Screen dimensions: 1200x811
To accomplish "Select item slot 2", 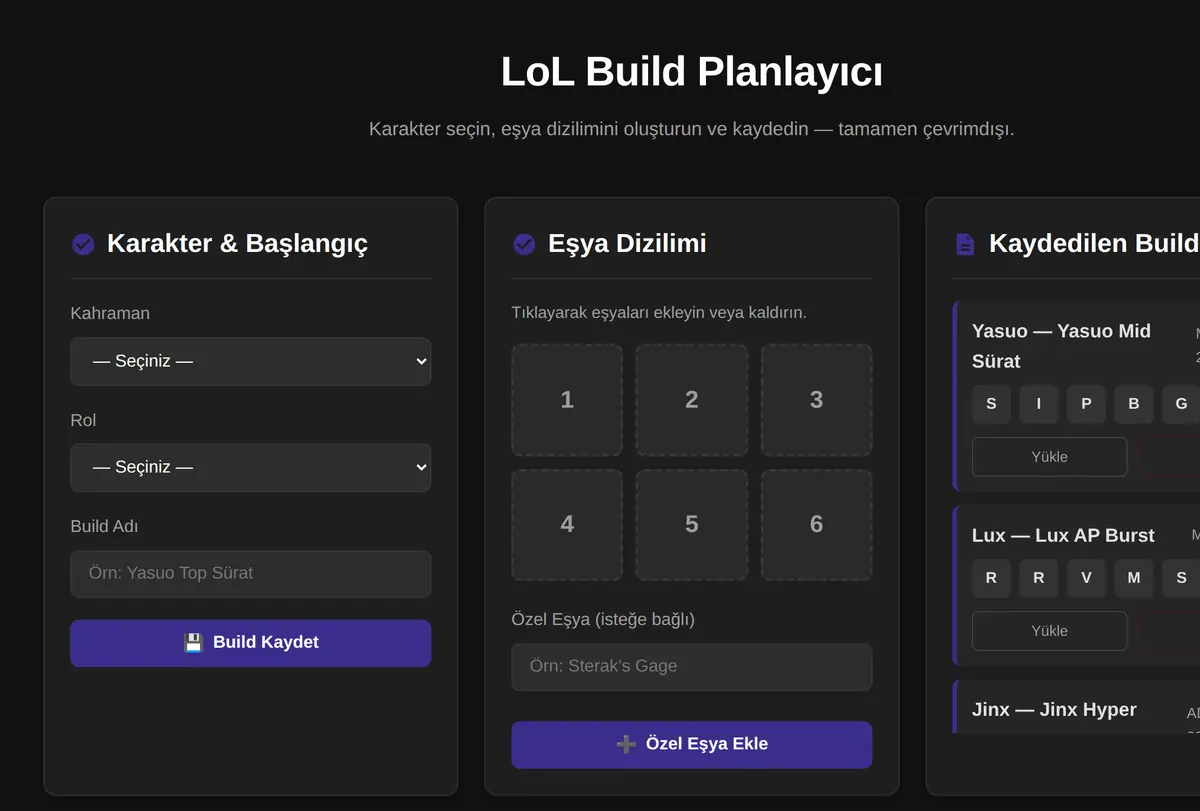I will [692, 400].
